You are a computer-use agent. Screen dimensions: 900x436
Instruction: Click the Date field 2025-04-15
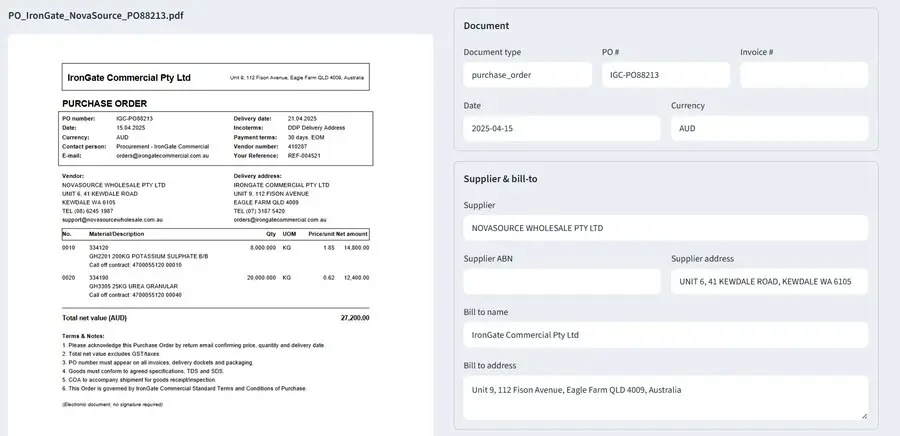click(562, 129)
